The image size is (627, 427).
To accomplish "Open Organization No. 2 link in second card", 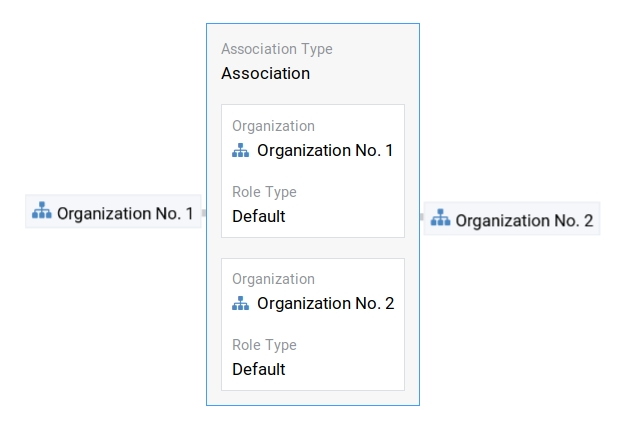I will coord(325,303).
